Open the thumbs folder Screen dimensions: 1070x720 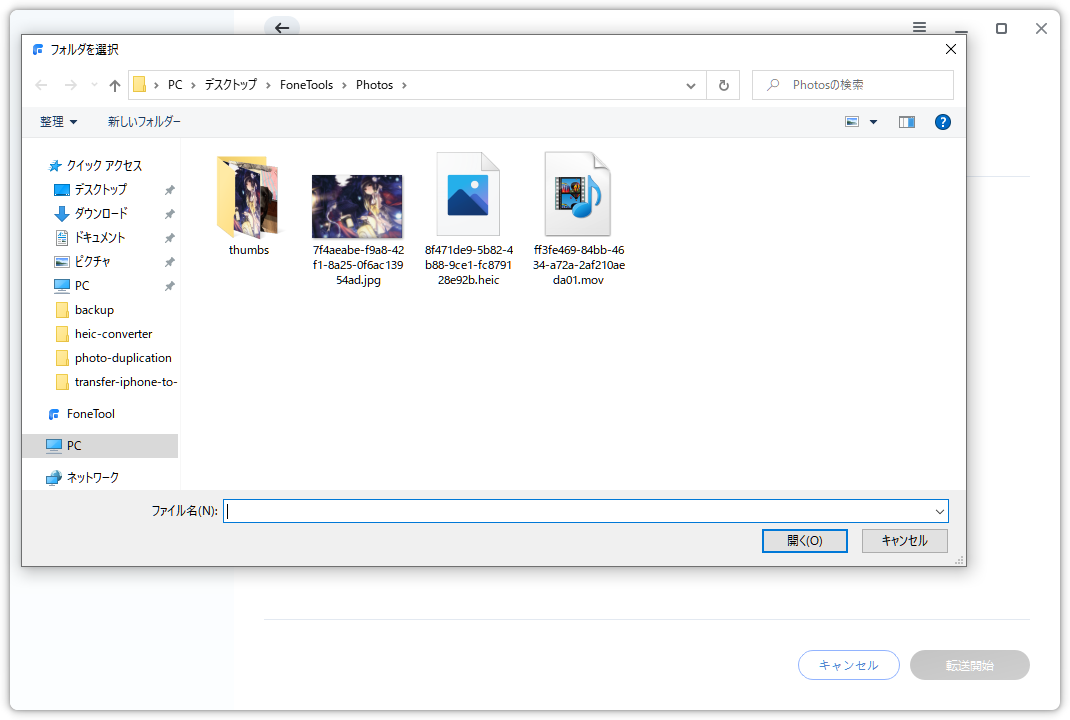point(248,196)
